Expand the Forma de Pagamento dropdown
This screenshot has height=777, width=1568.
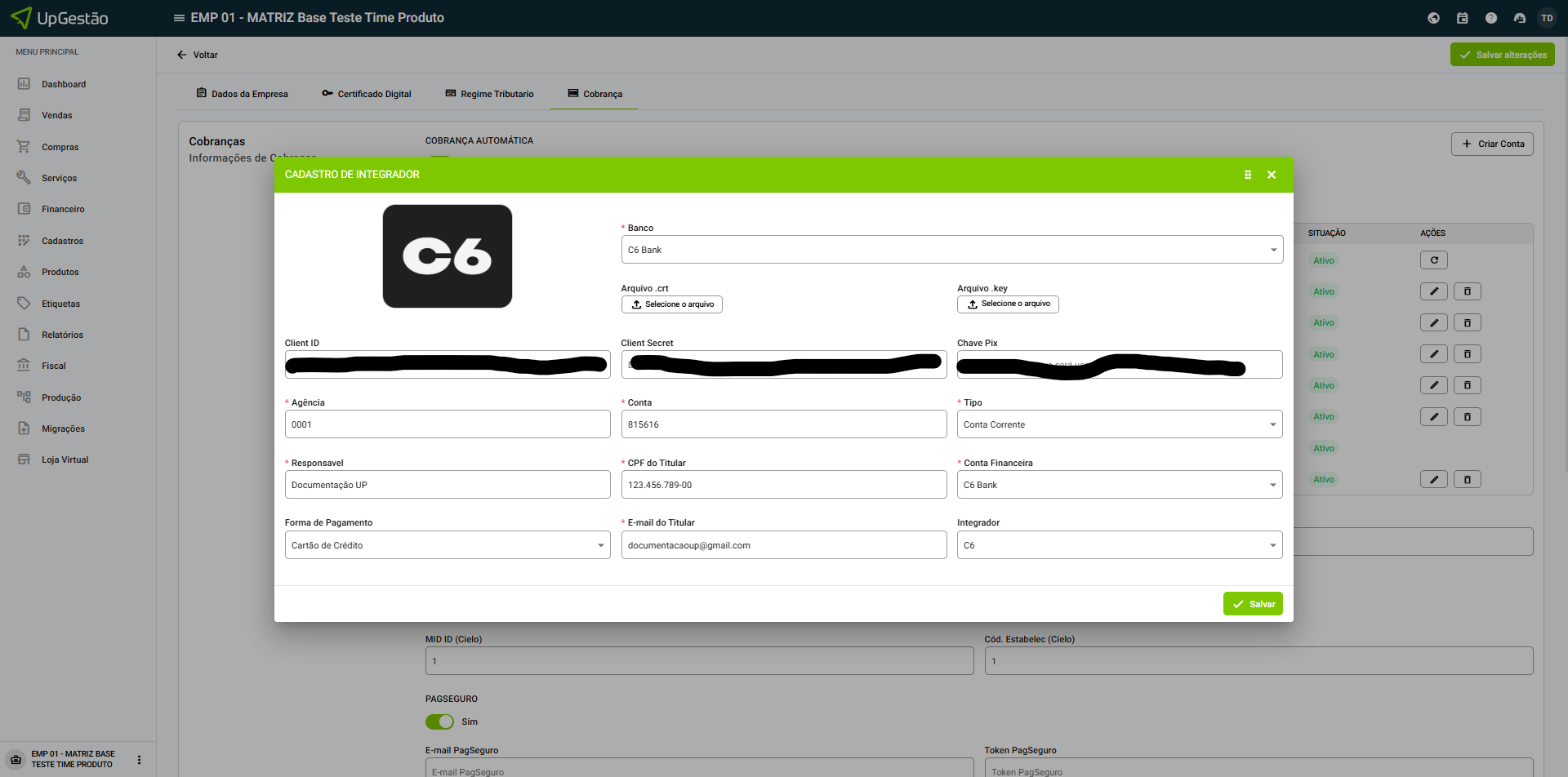(x=447, y=545)
